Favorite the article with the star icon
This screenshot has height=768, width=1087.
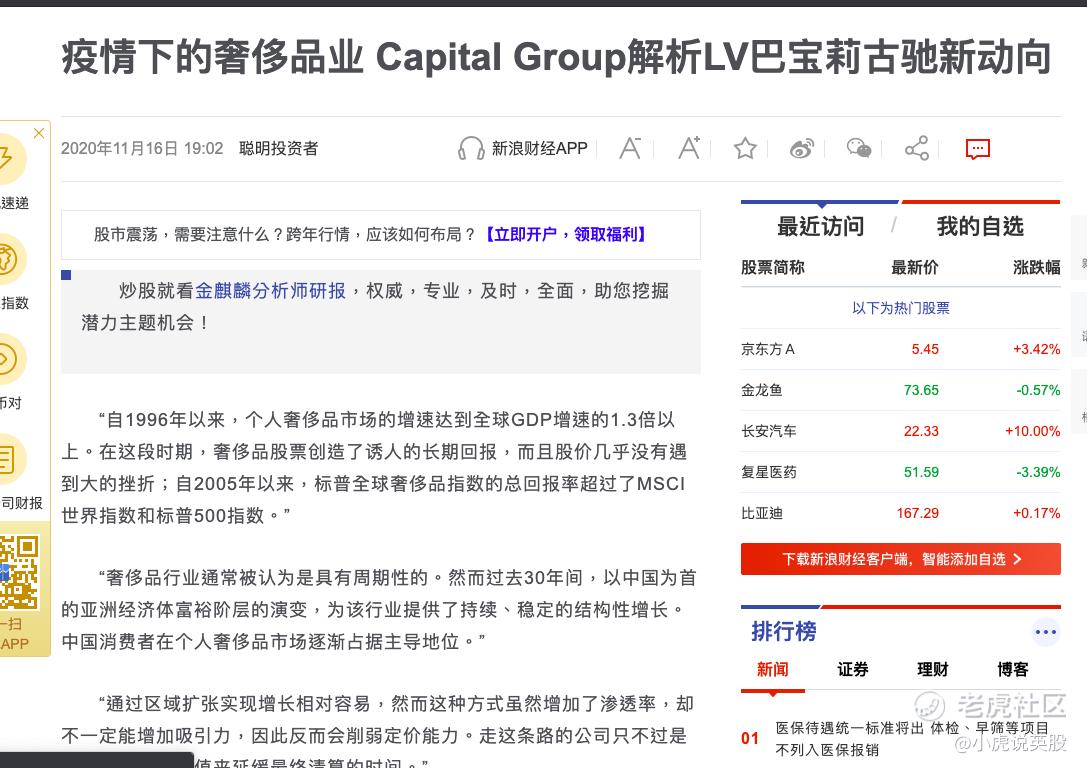click(745, 148)
